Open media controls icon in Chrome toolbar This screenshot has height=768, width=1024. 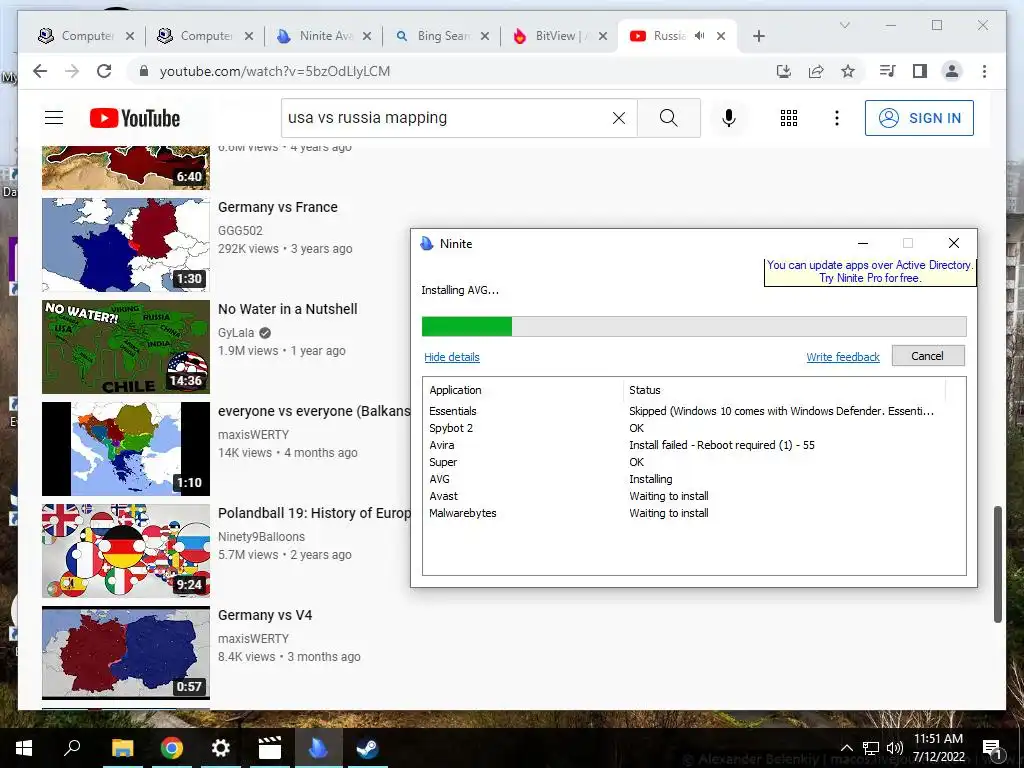point(887,71)
